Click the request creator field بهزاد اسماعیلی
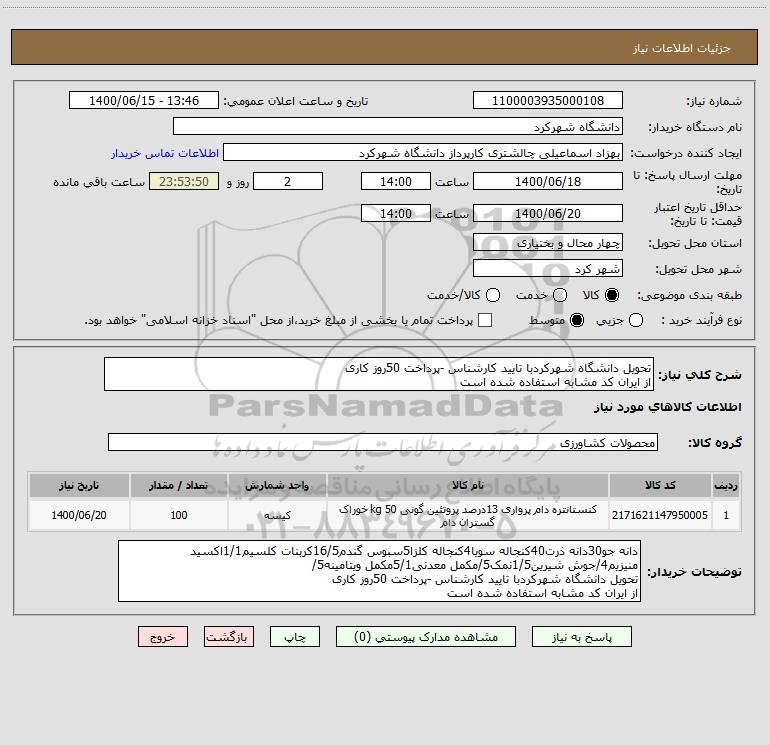Viewport: 770px width, 745px height. [x=423, y=152]
